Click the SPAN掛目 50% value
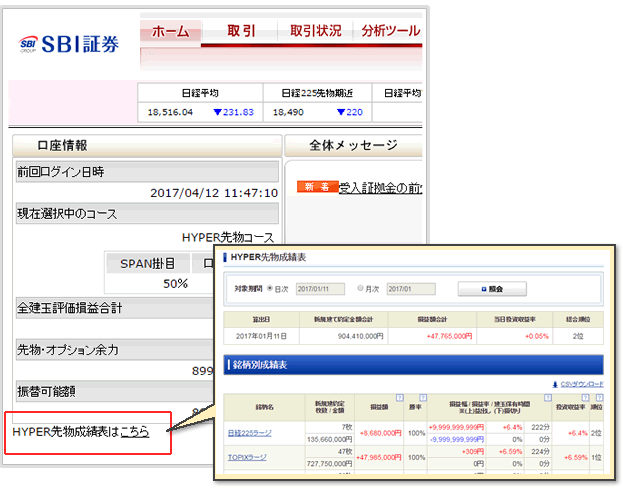Screen dimensions: 623x489 [175, 284]
